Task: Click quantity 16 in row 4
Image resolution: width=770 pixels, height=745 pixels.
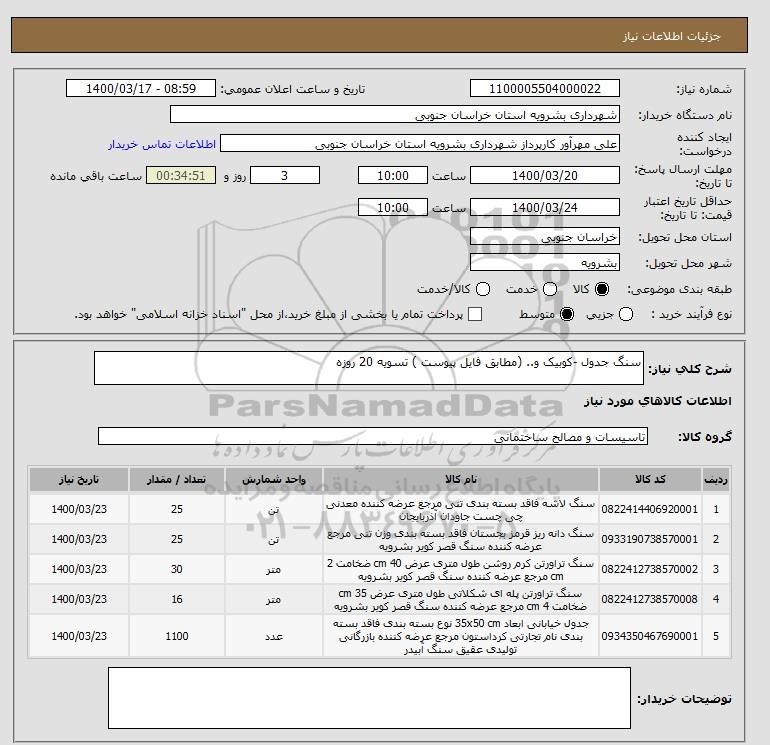Action: point(177,599)
